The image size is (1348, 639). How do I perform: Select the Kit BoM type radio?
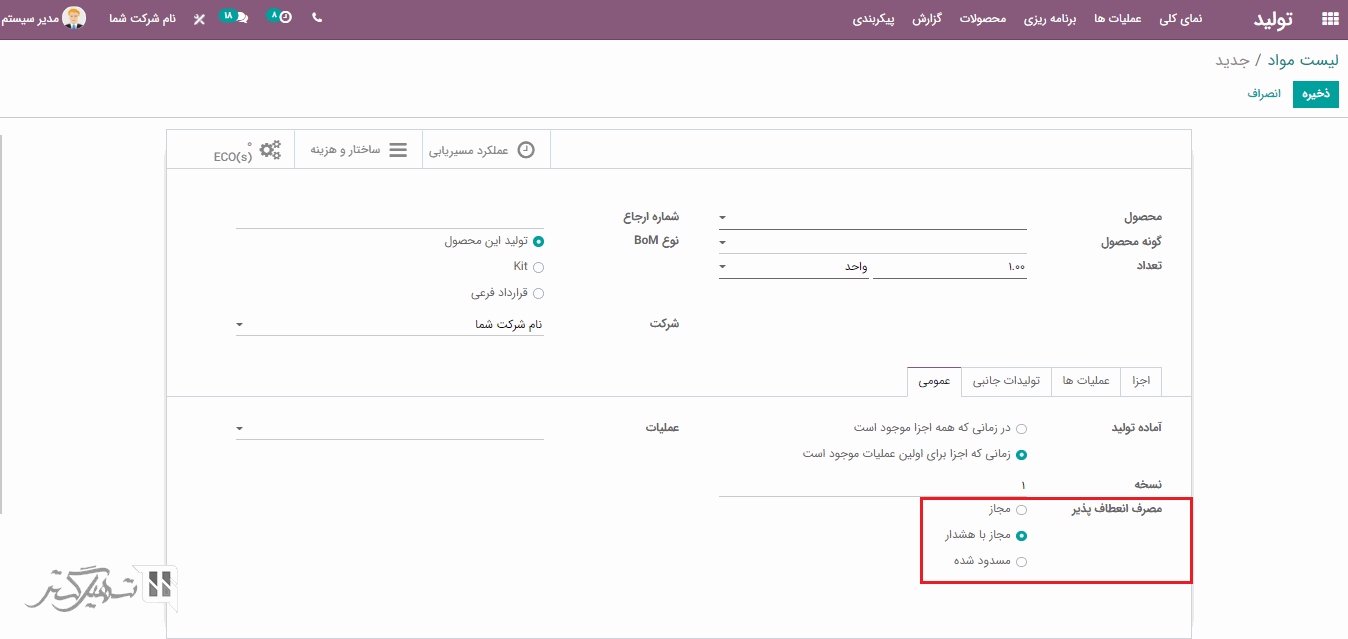click(x=539, y=267)
